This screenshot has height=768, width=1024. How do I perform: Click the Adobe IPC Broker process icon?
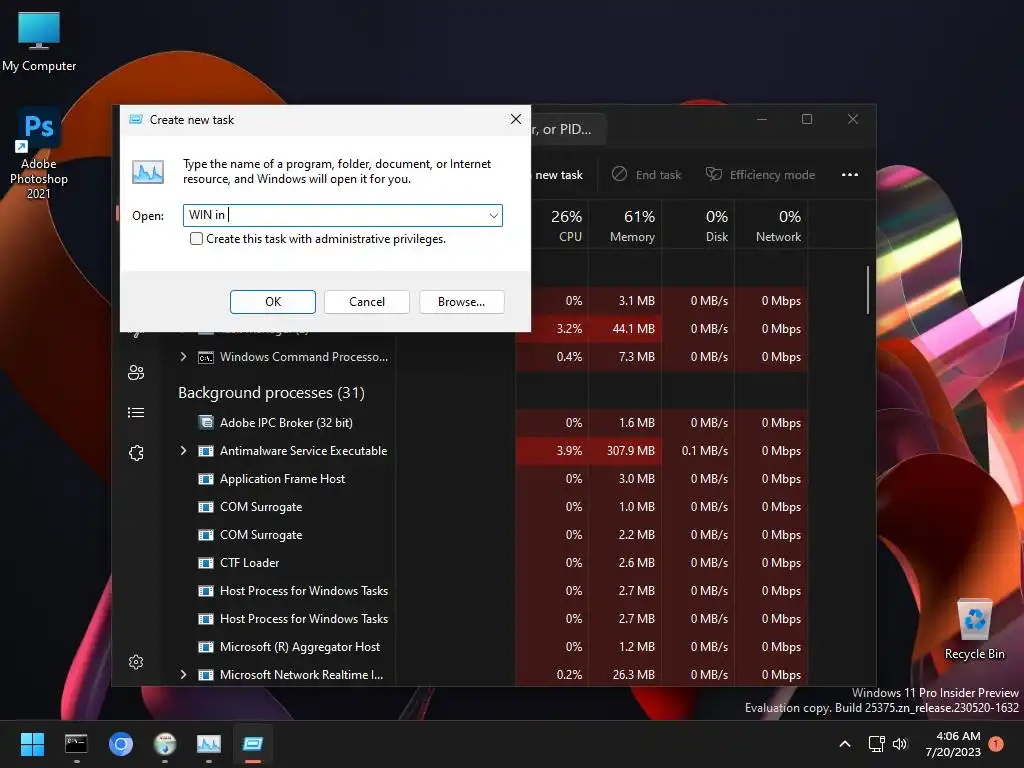206,423
